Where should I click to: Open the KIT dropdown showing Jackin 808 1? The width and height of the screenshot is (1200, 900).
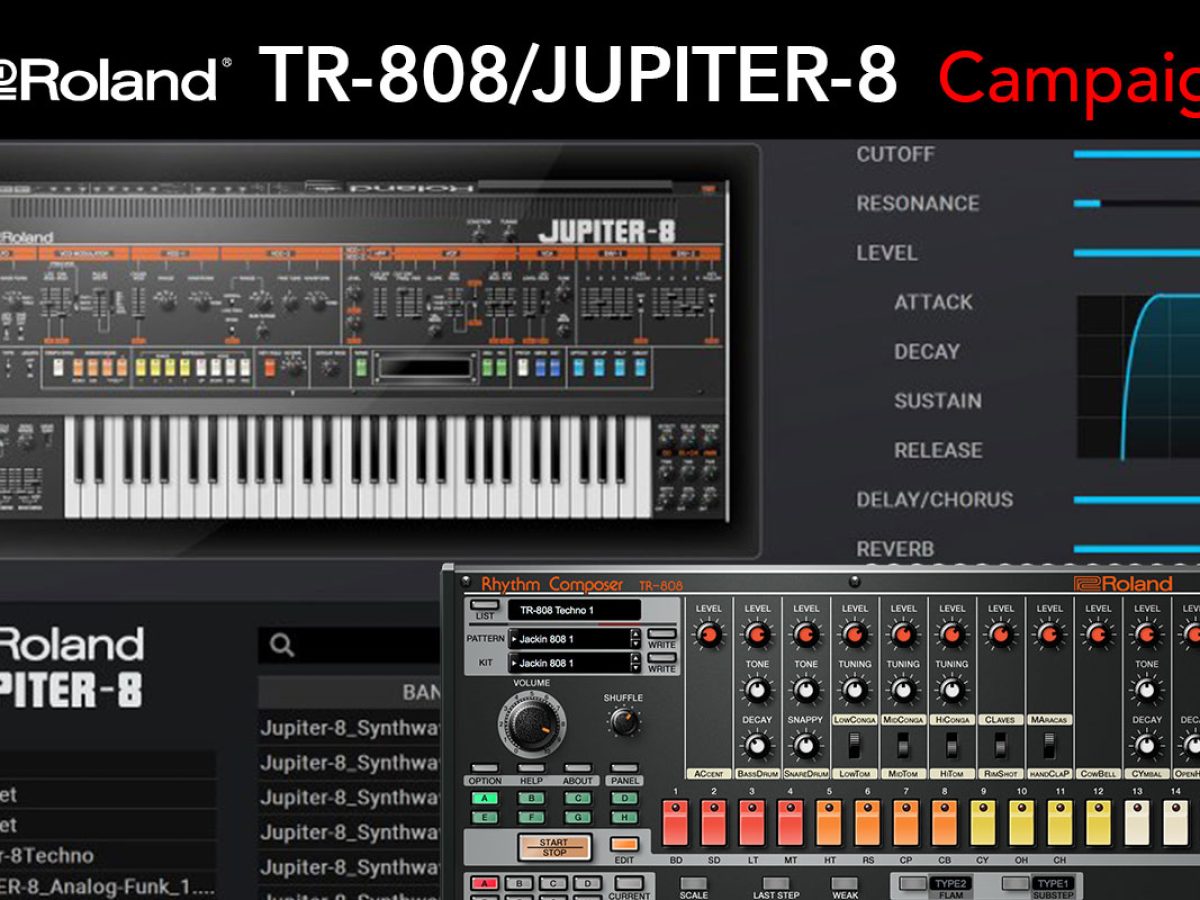[574, 662]
